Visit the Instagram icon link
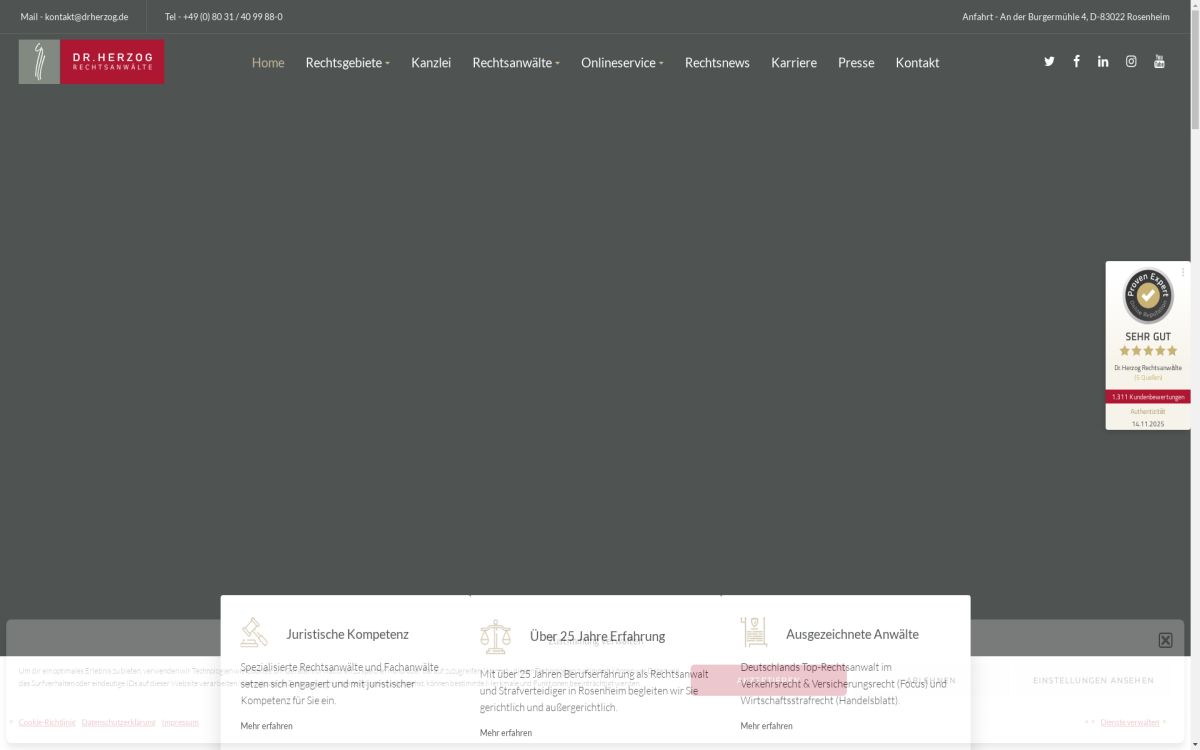 [1131, 62]
